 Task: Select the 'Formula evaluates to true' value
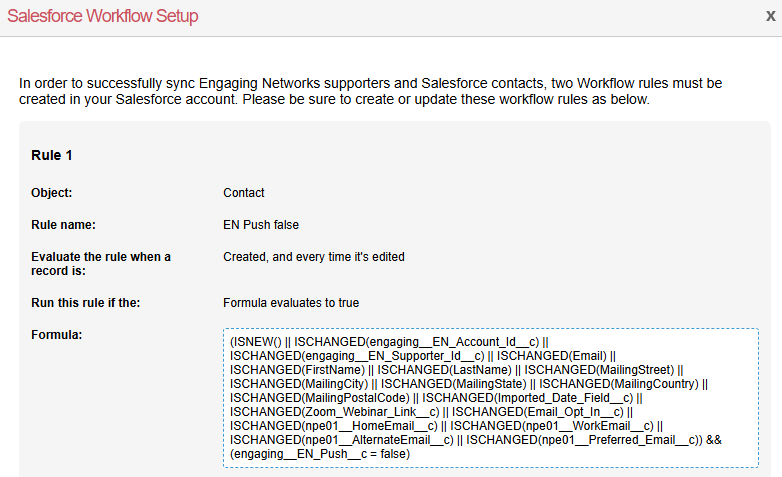coord(291,302)
